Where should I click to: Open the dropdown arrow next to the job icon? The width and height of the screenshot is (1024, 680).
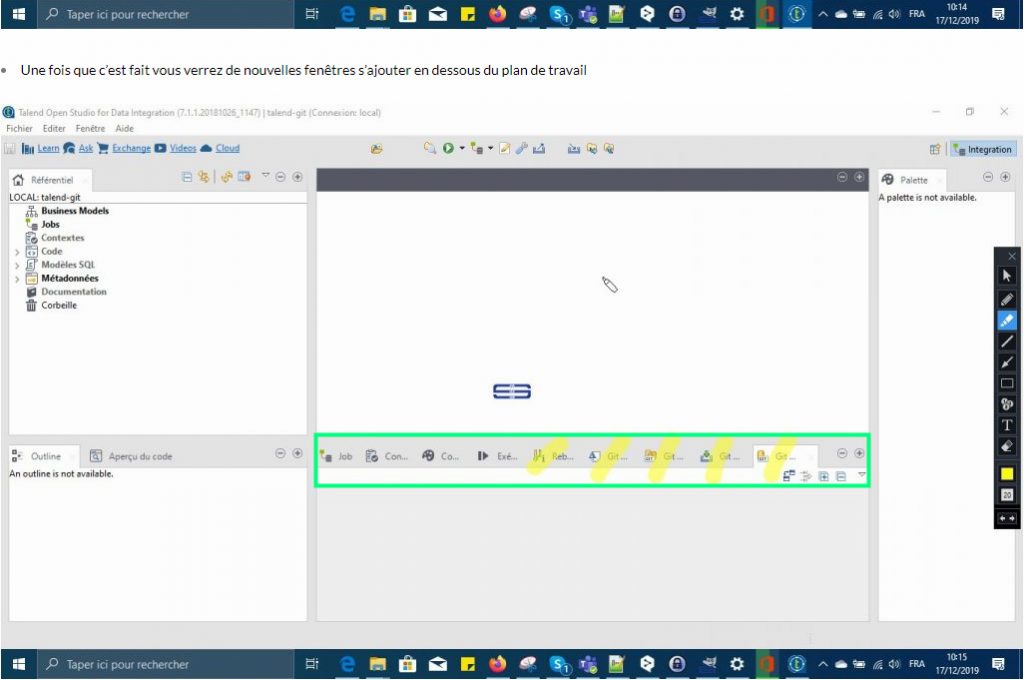tap(490, 148)
